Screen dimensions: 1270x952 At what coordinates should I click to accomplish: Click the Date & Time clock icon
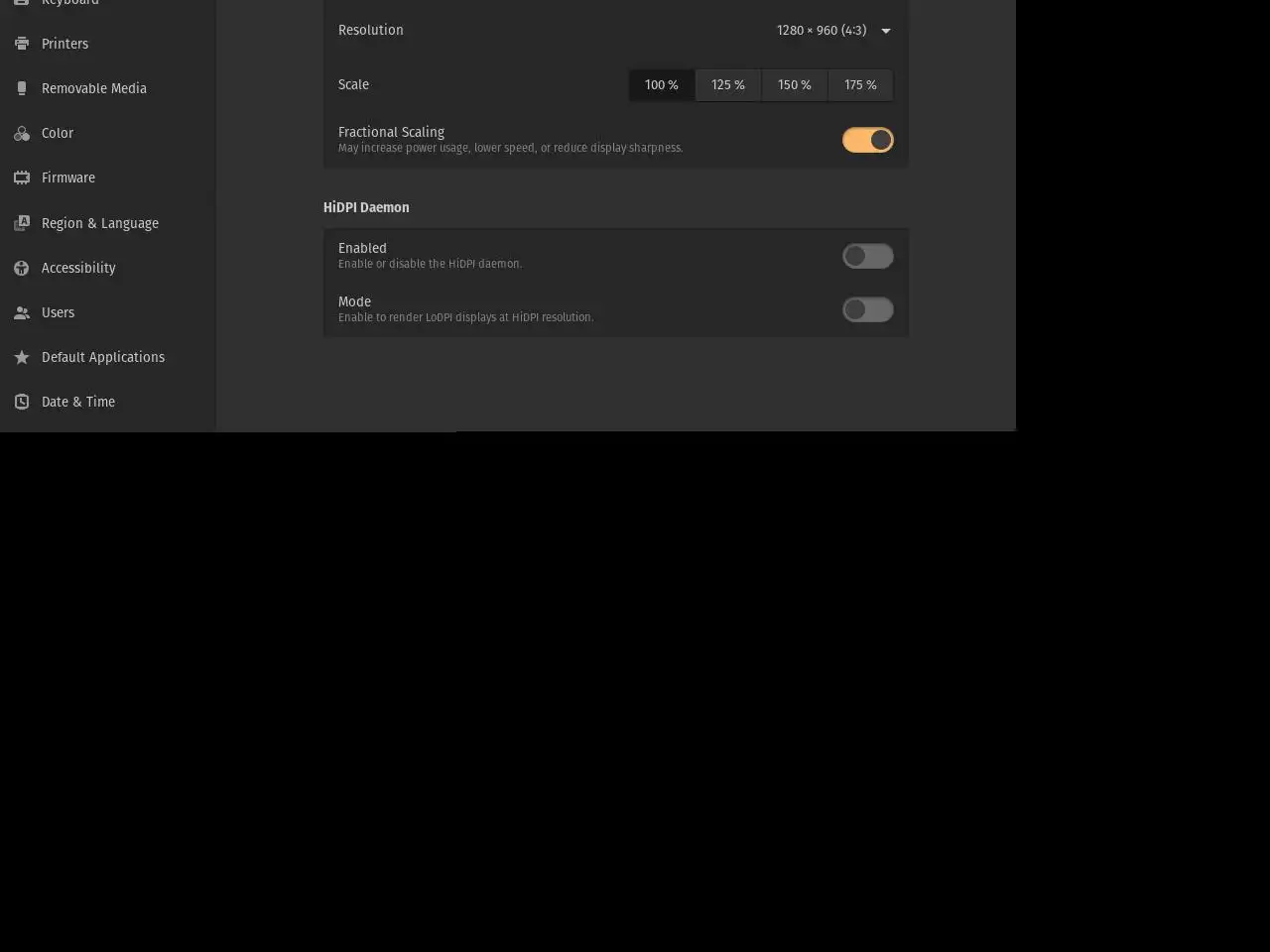22,402
